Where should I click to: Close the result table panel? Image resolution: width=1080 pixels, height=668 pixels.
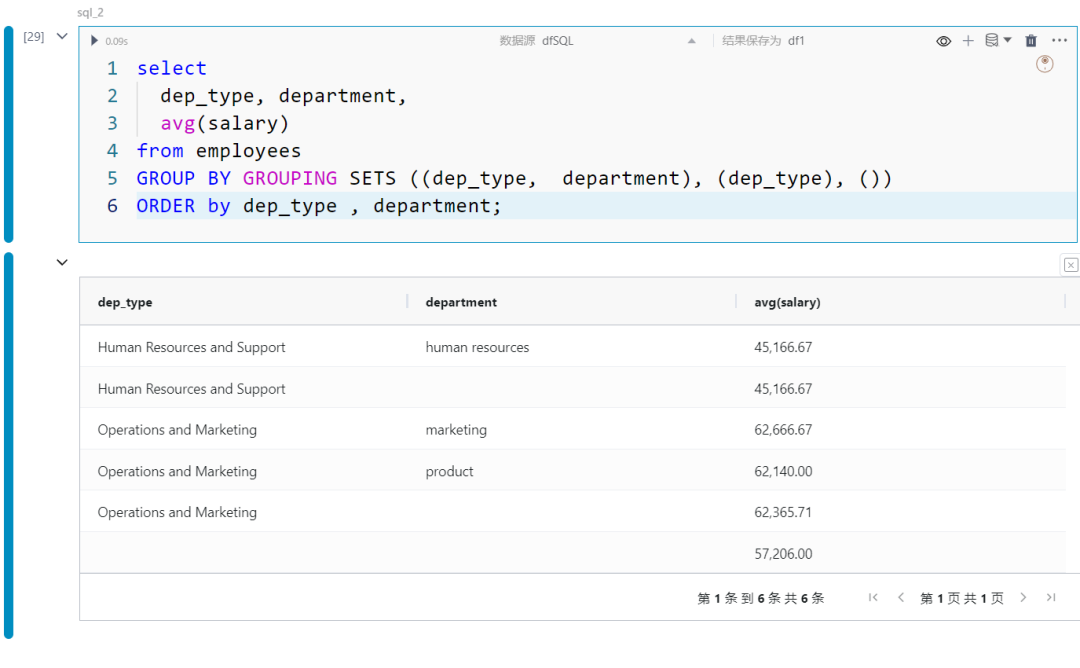point(1071,265)
